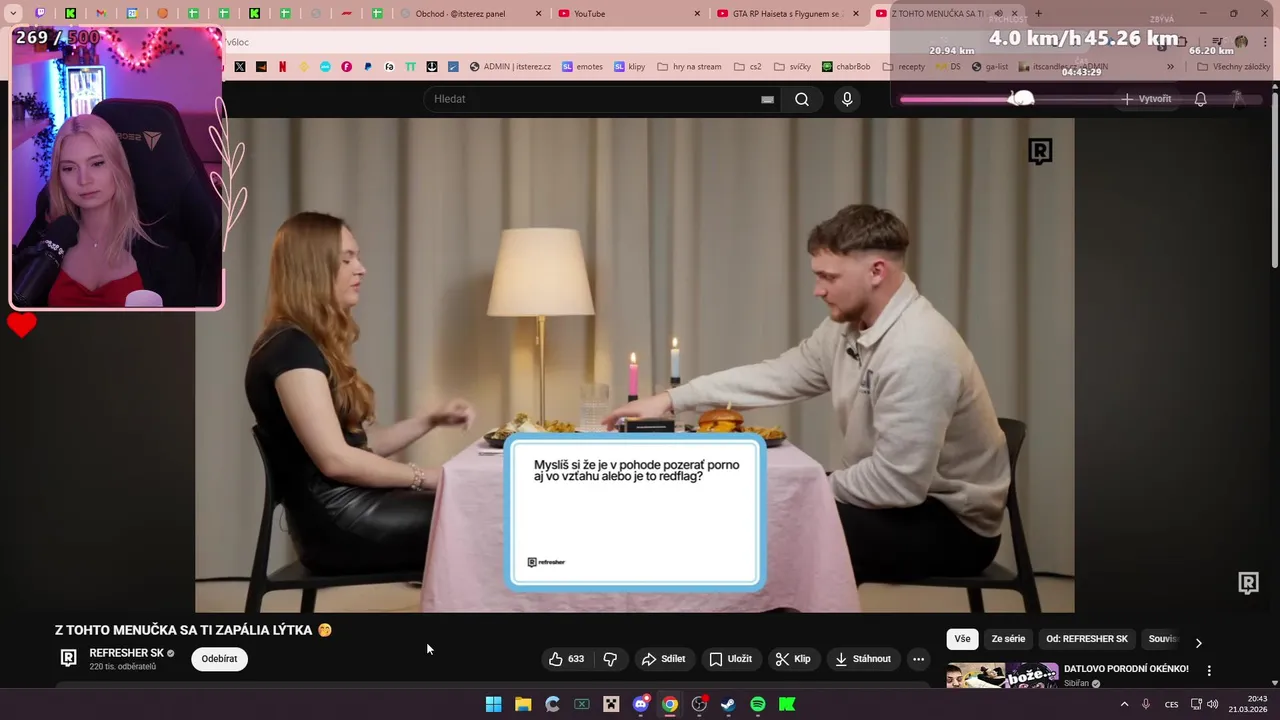This screenshot has width=1280, height=720.
Task: Open 'Všechny záložky' folder
Action: click(x=1232, y=67)
